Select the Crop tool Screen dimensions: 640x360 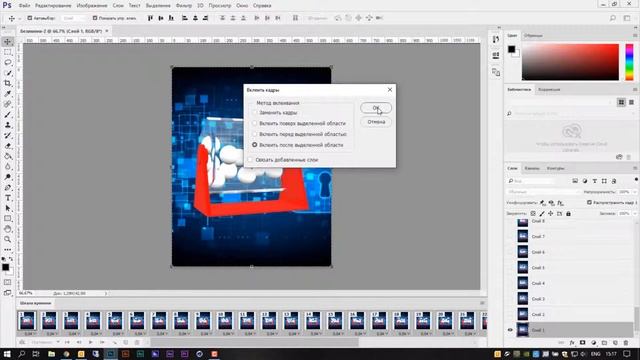tap(8, 83)
